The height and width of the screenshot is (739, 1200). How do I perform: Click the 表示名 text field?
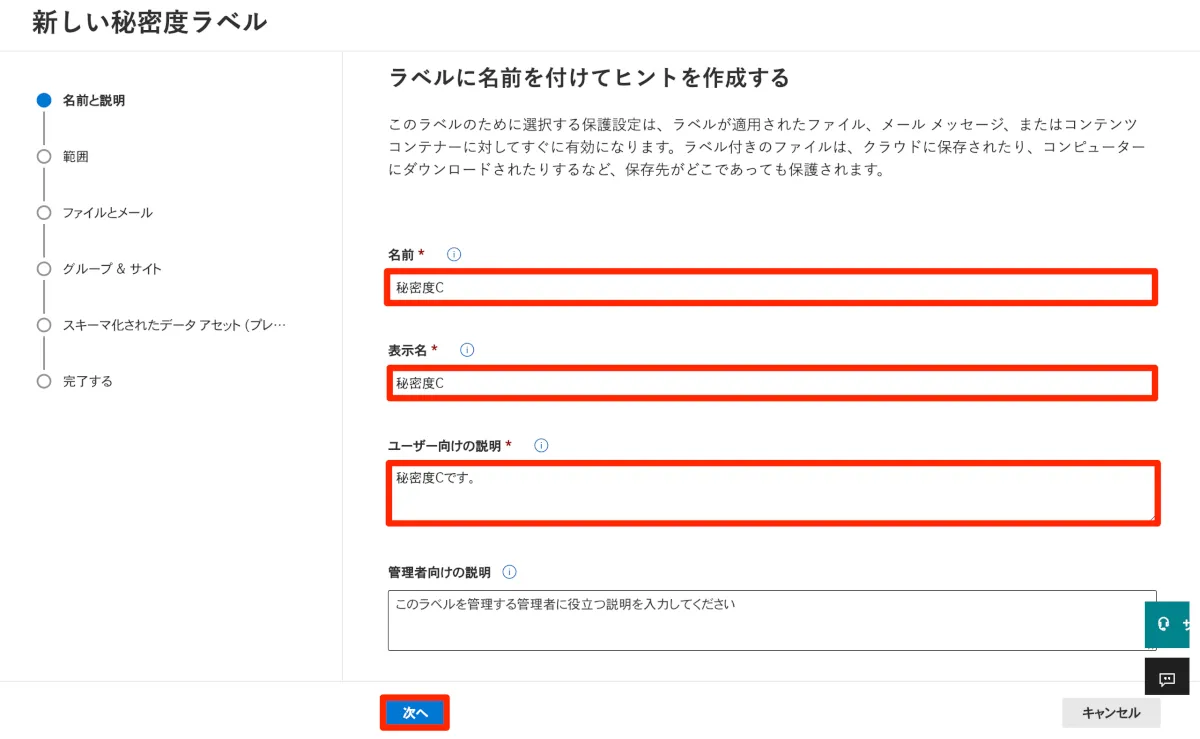click(771, 383)
